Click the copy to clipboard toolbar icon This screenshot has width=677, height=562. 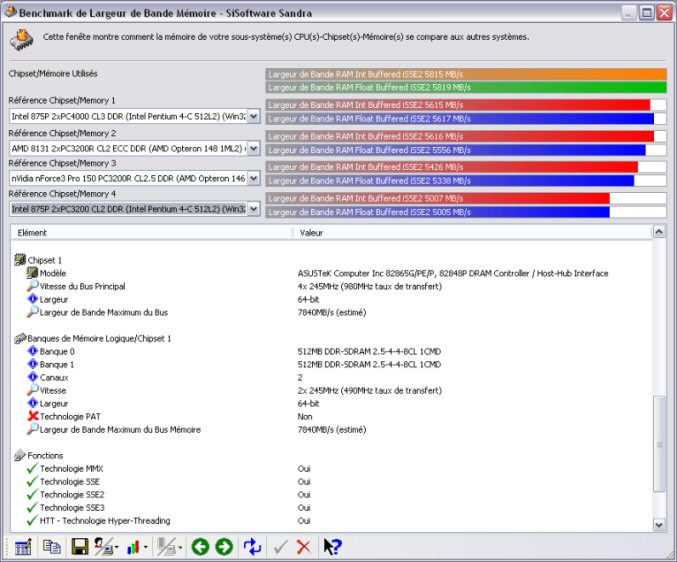[52, 546]
